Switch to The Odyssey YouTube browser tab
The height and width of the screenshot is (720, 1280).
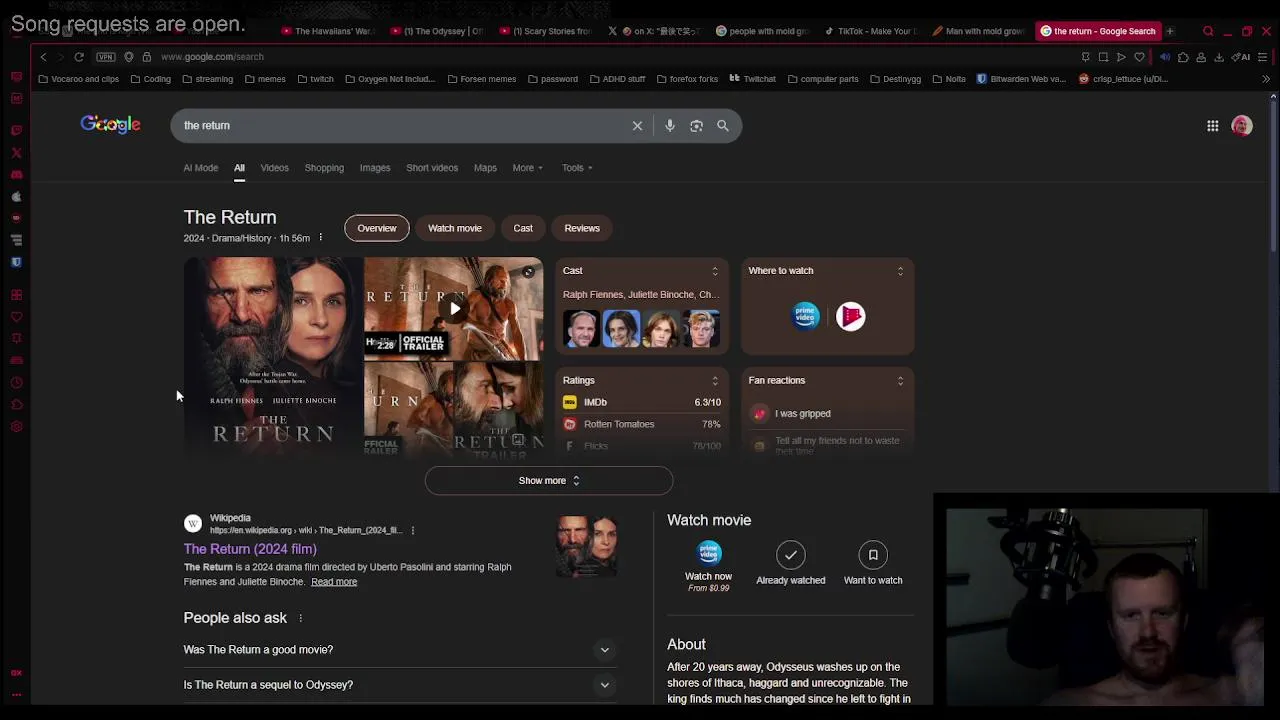(437, 31)
